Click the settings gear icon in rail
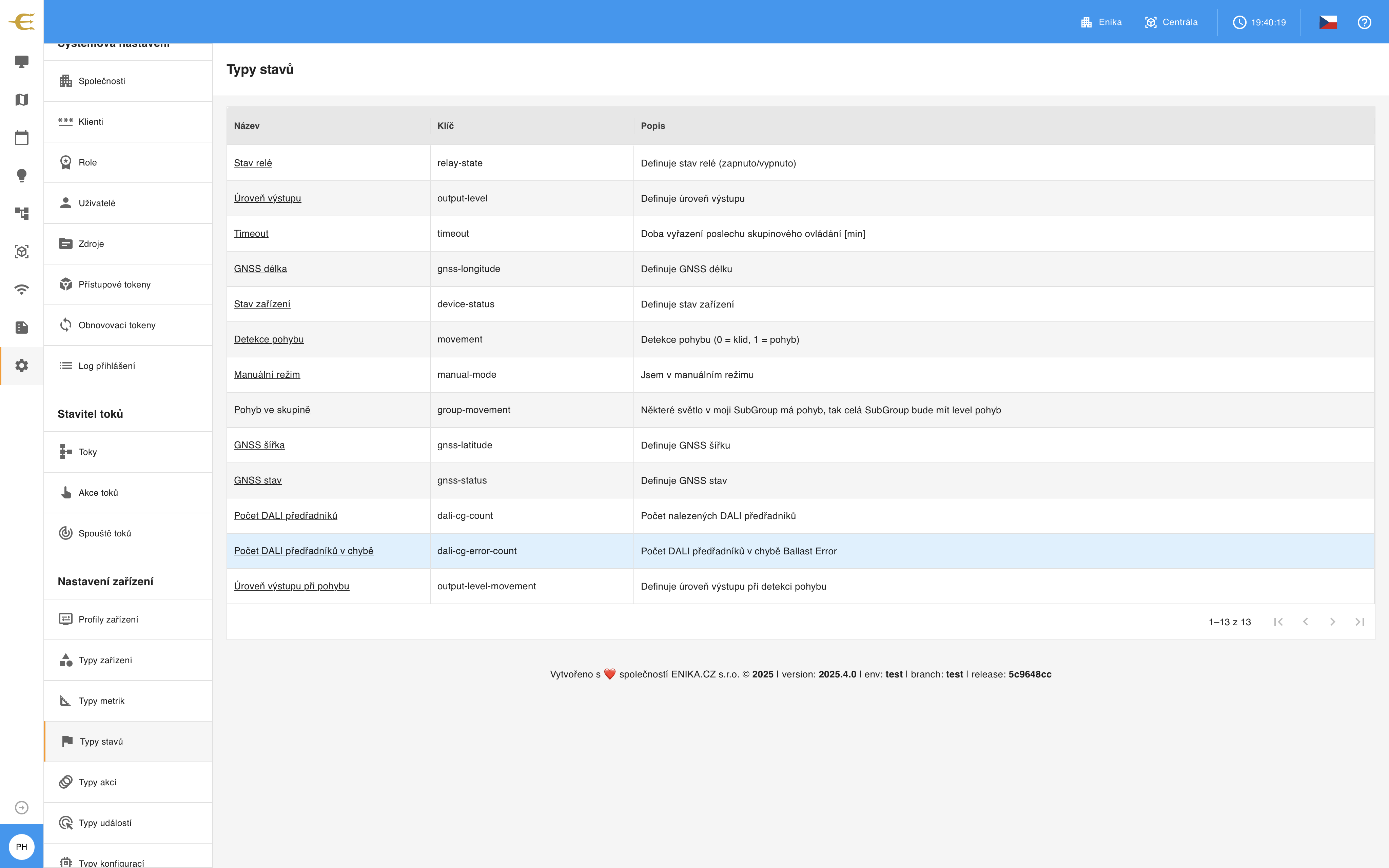Screen dimensions: 1389x868 point(21,366)
